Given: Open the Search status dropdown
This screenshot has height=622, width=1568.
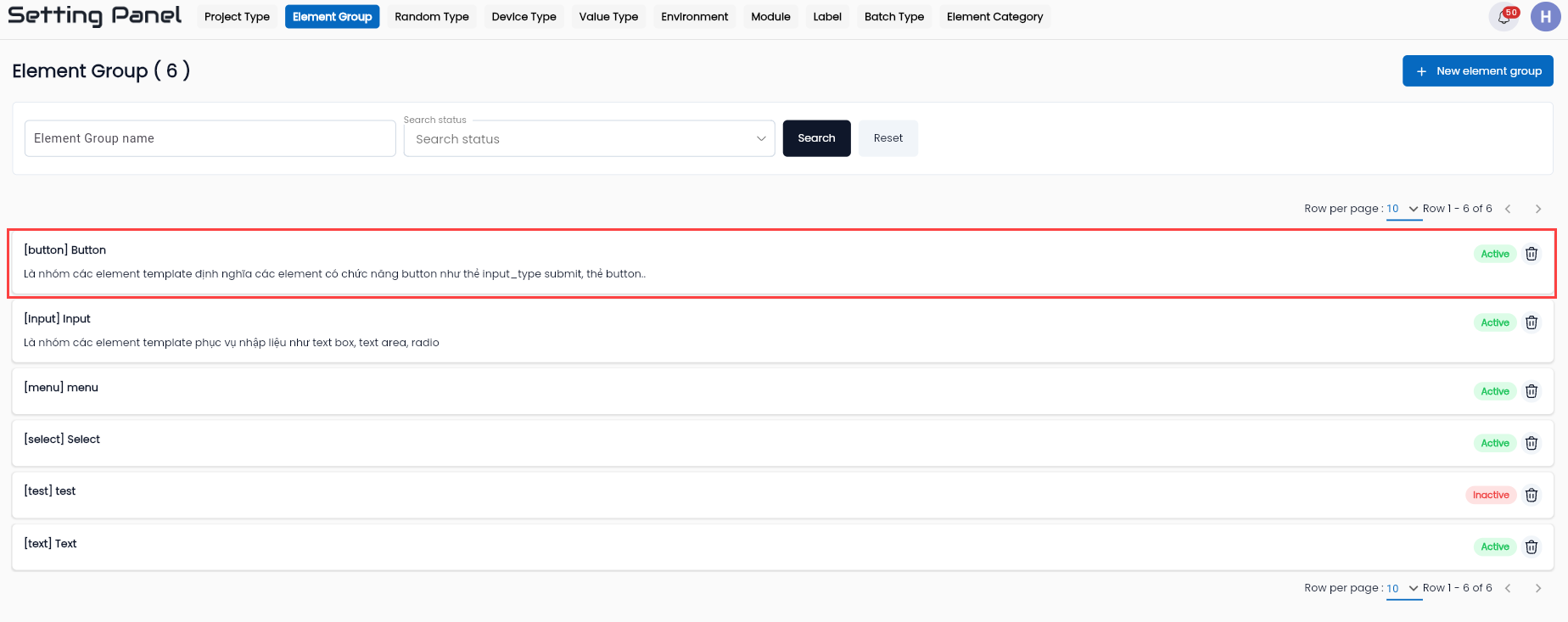Looking at the screenshot, I should [x=590, y=138].
